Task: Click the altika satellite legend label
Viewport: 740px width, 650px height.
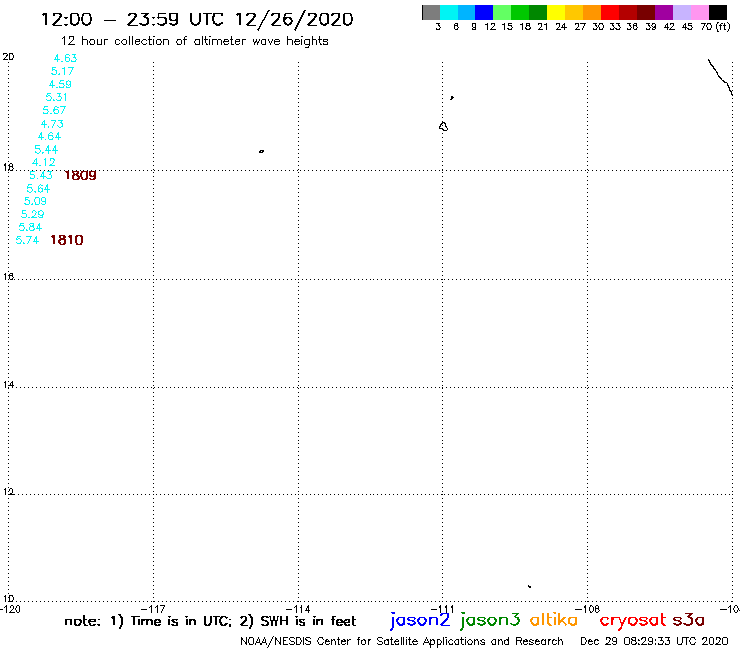Action: click(554, 620)
